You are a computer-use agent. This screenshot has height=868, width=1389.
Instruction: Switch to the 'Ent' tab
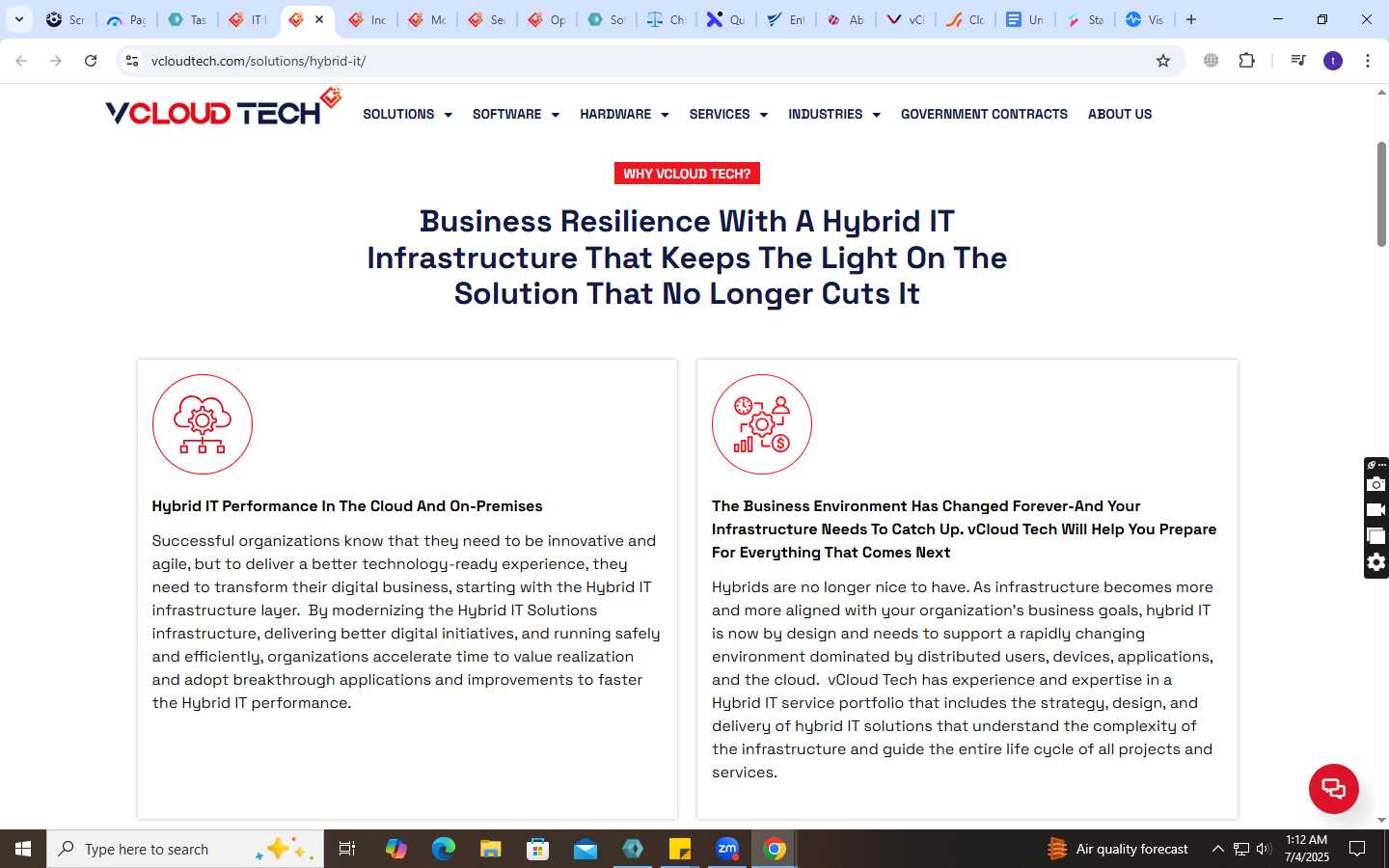tap(785, 19)
